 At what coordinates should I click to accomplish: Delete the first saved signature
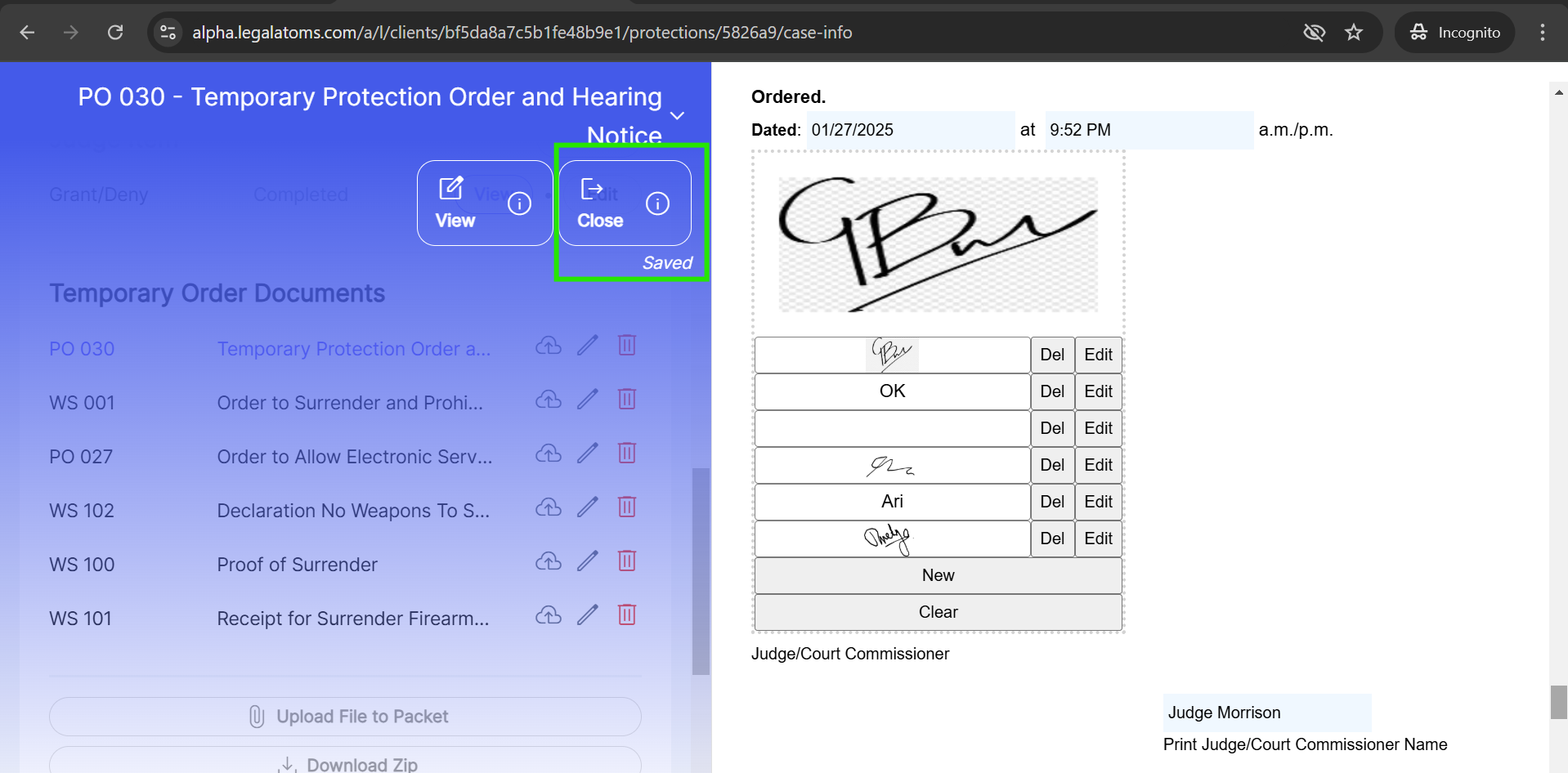click(x=1052, y=355)
